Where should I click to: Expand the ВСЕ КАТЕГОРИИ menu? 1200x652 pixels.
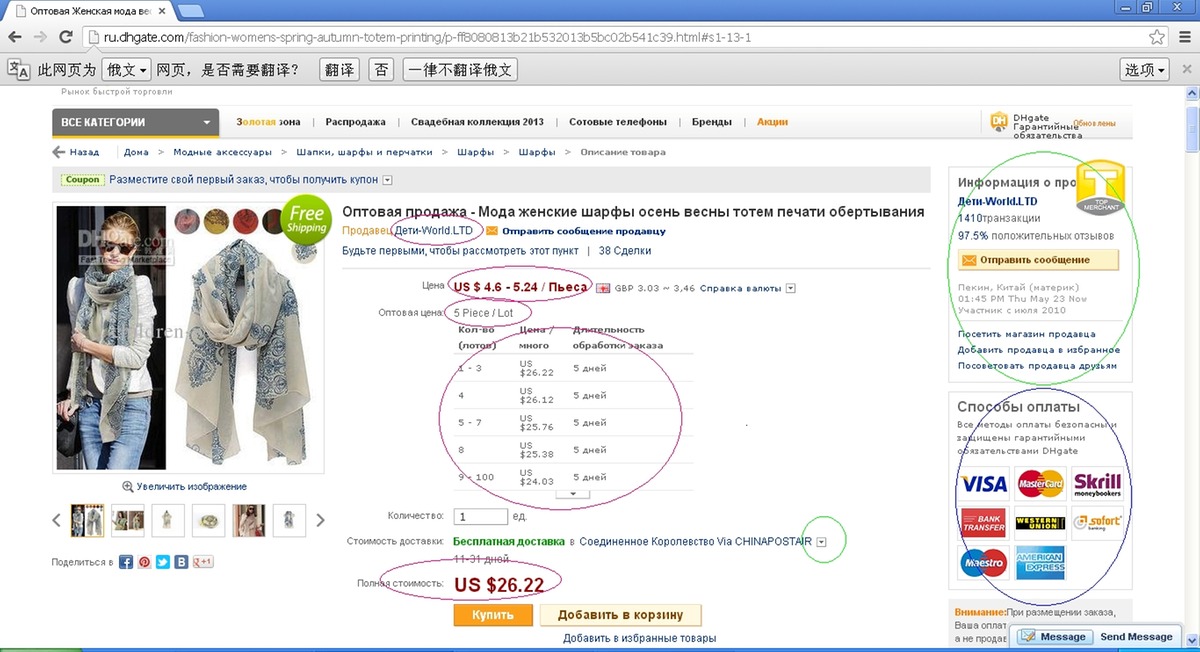[x=135, y=122]
